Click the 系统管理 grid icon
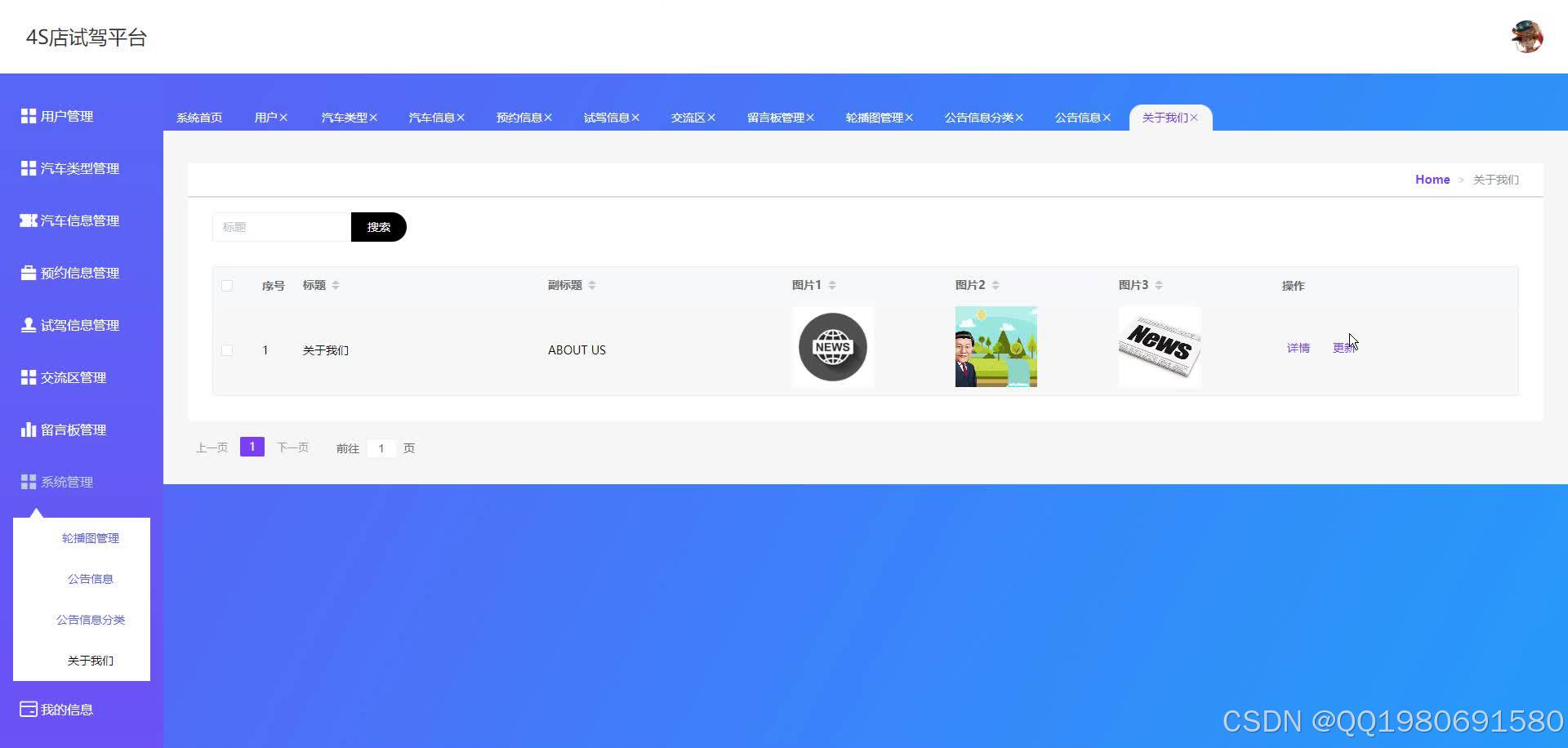The image size is (1568, 748). pyautogui.click(x=29, y=482)
